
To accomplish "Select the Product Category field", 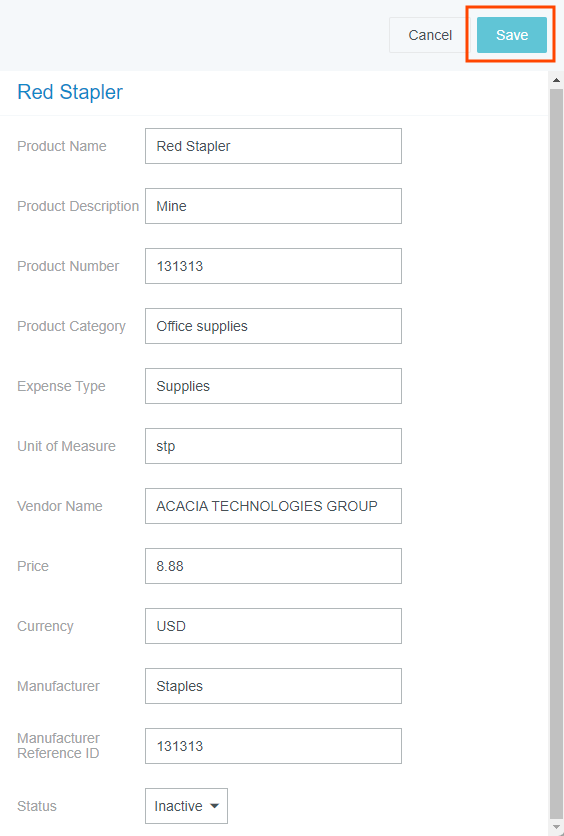I will pyautogui.click(x=273, y=326).
